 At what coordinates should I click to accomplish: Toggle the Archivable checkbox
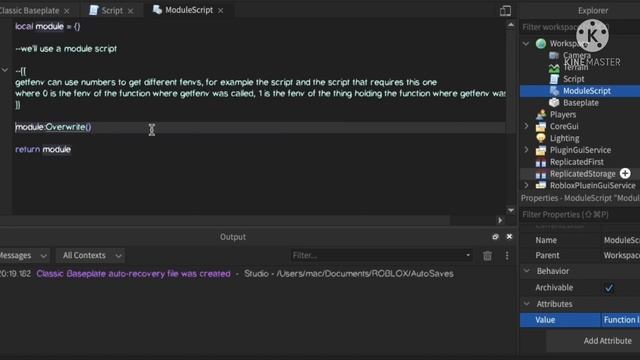609,288
